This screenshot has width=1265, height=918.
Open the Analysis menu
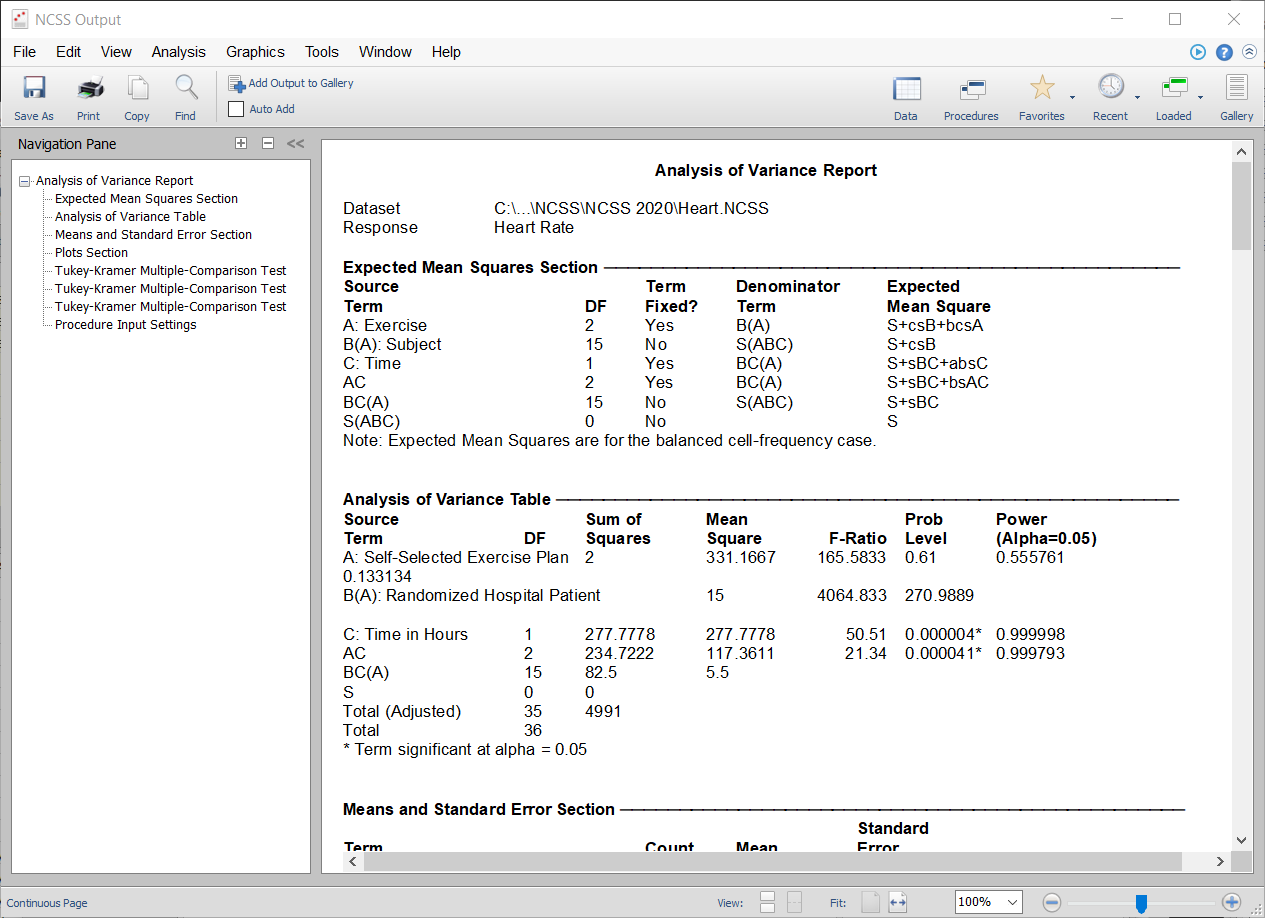click(x=178, y=52)
